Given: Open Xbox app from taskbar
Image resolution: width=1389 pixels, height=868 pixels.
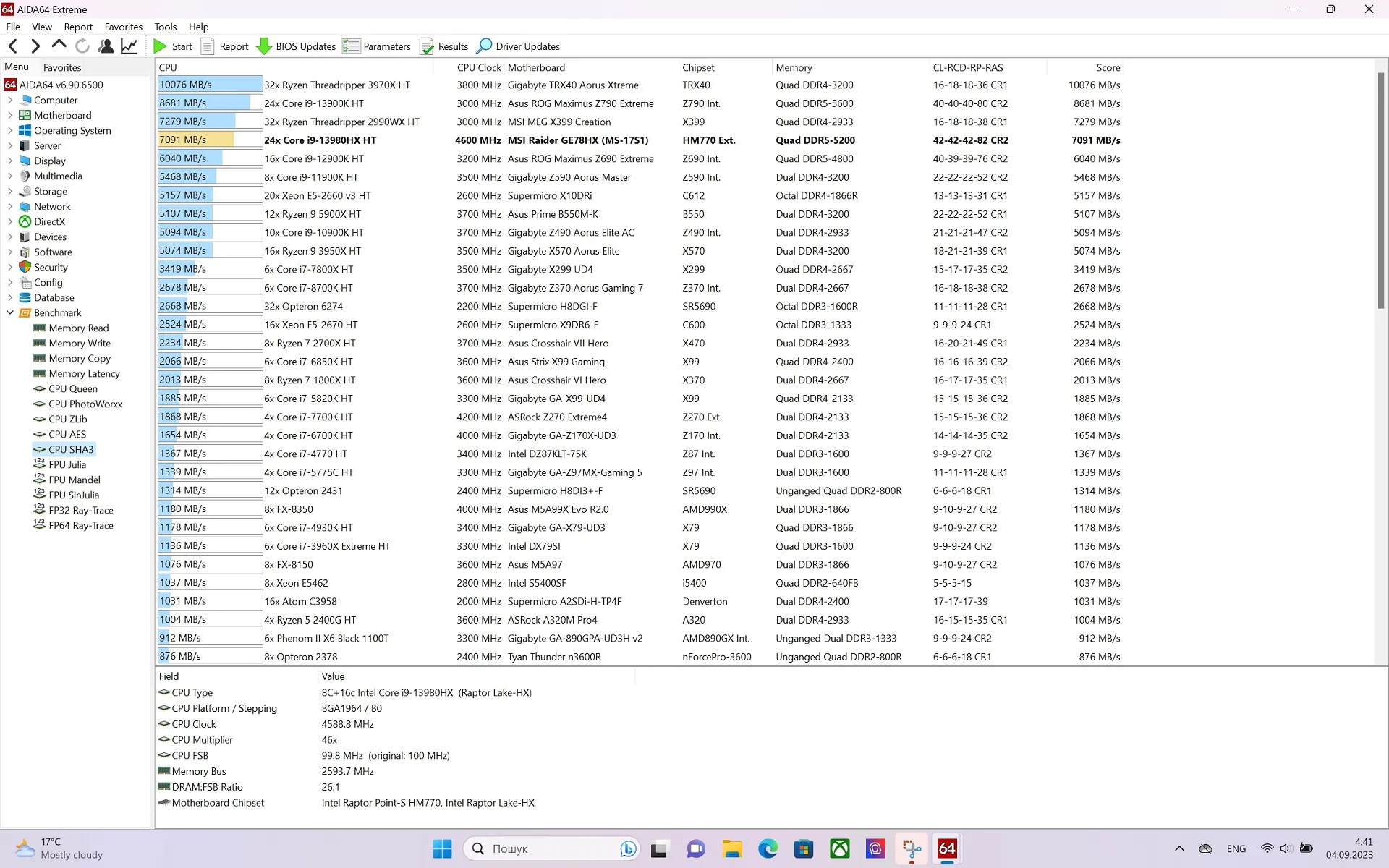Looking at the screenshot, I should 839,848.
